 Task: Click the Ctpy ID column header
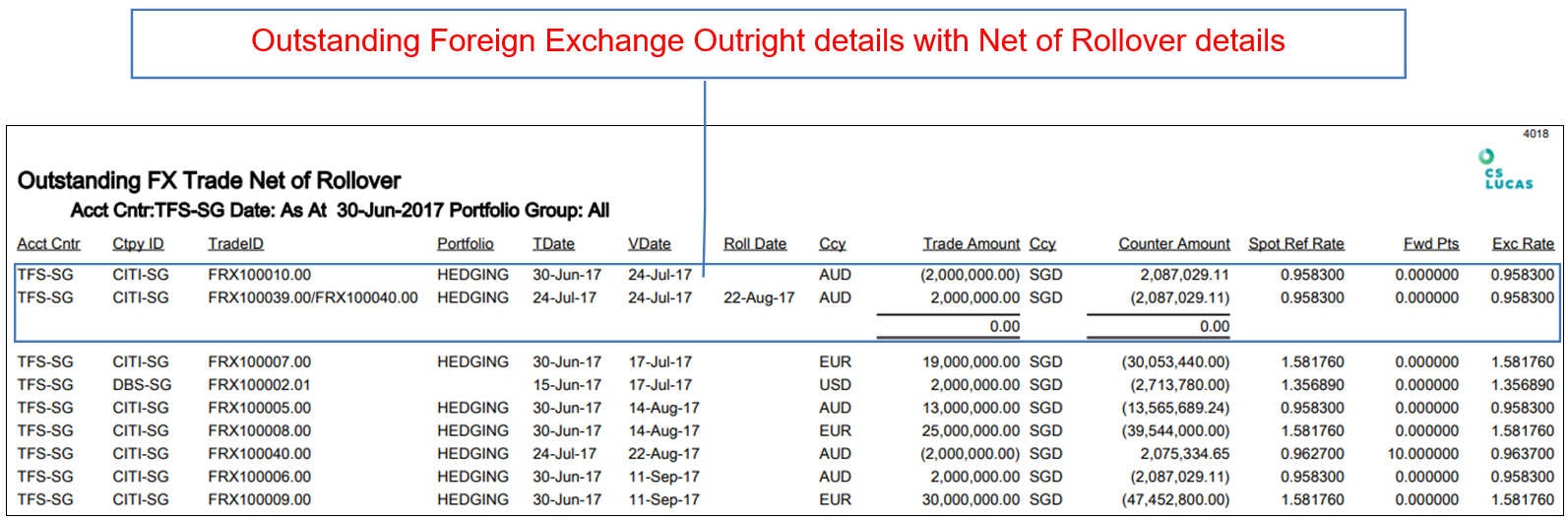tap(138, 244)
